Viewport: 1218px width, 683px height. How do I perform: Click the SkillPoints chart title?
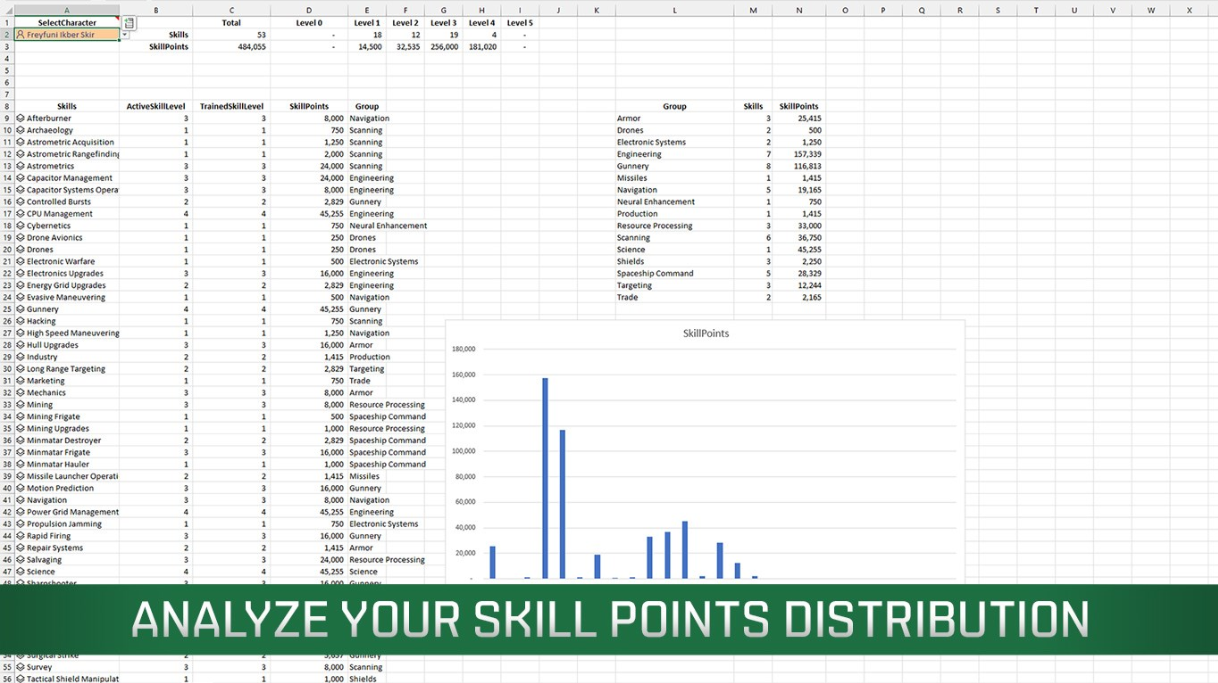tap(705, 333)
